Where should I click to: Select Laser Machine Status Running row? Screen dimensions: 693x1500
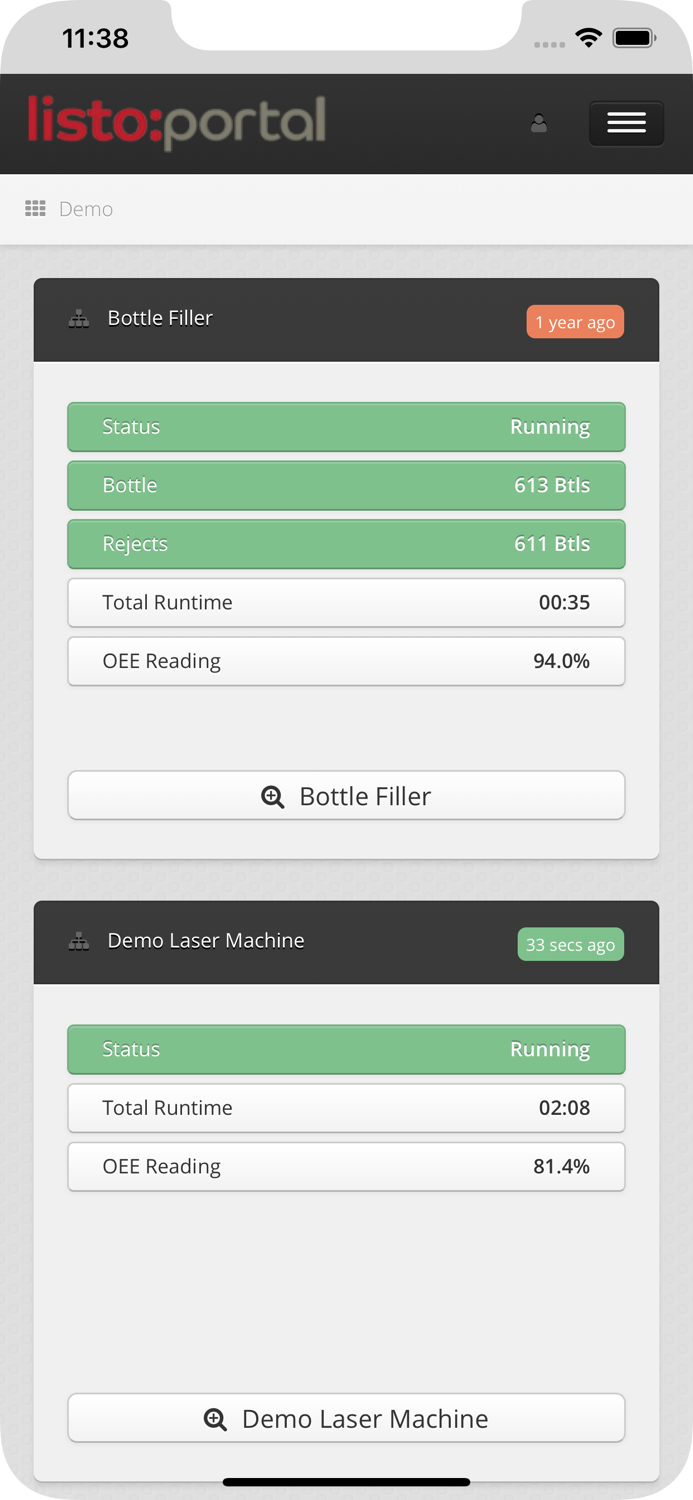(346, 1050)
